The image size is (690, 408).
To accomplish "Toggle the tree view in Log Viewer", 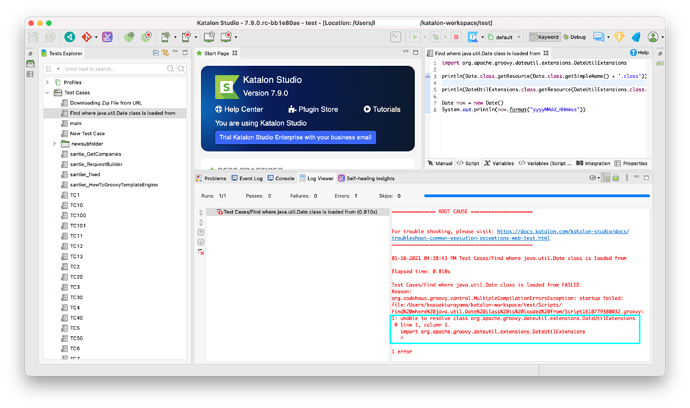I will click(x=606, y=178).
